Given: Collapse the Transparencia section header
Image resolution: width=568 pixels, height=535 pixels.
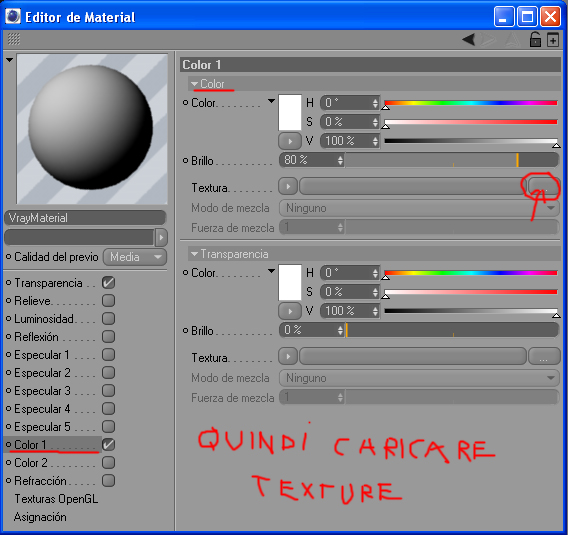Looking at the screenshot, I should [x=374, y=254].
